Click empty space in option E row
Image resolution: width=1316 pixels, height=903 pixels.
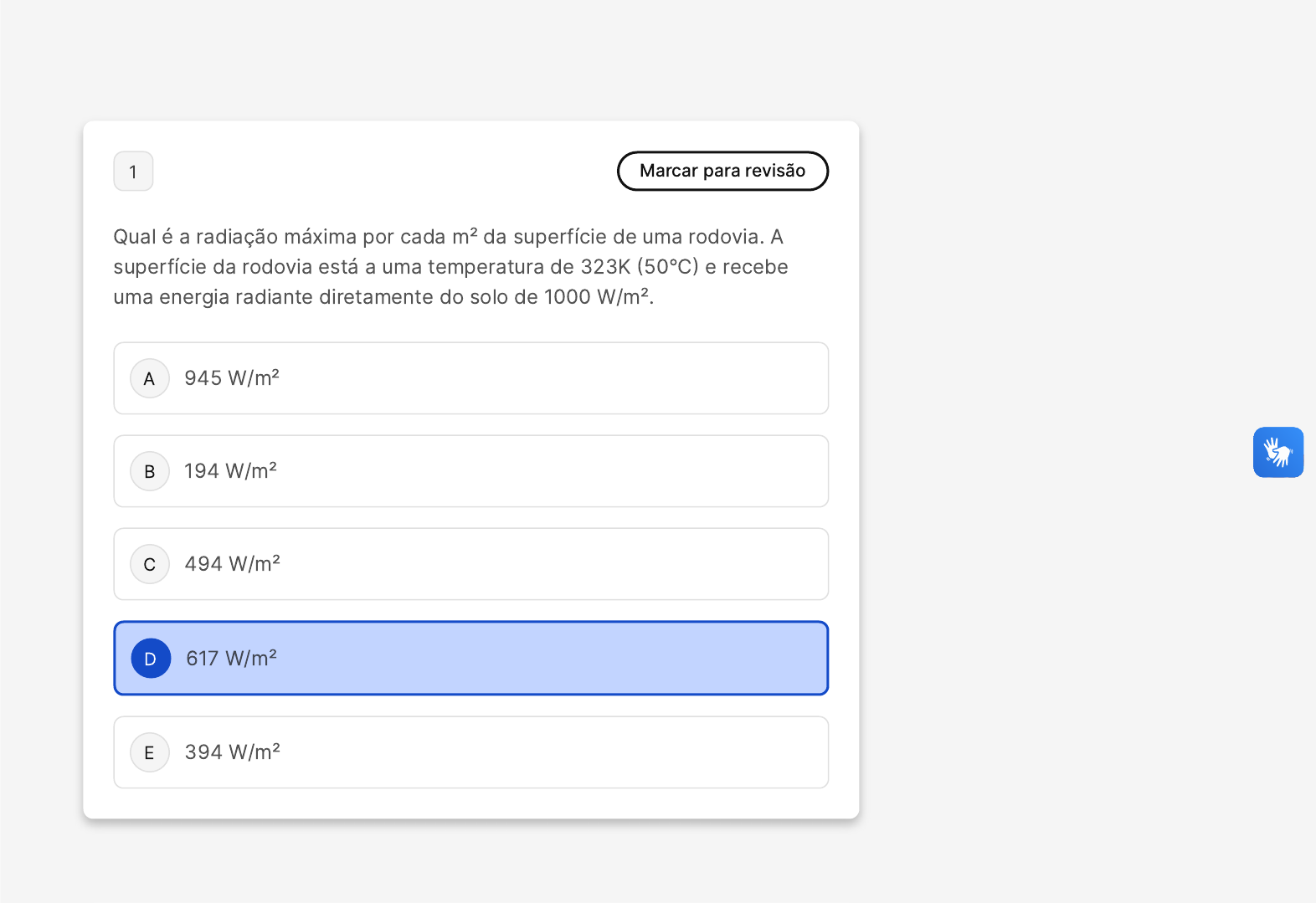pos(553,752)
